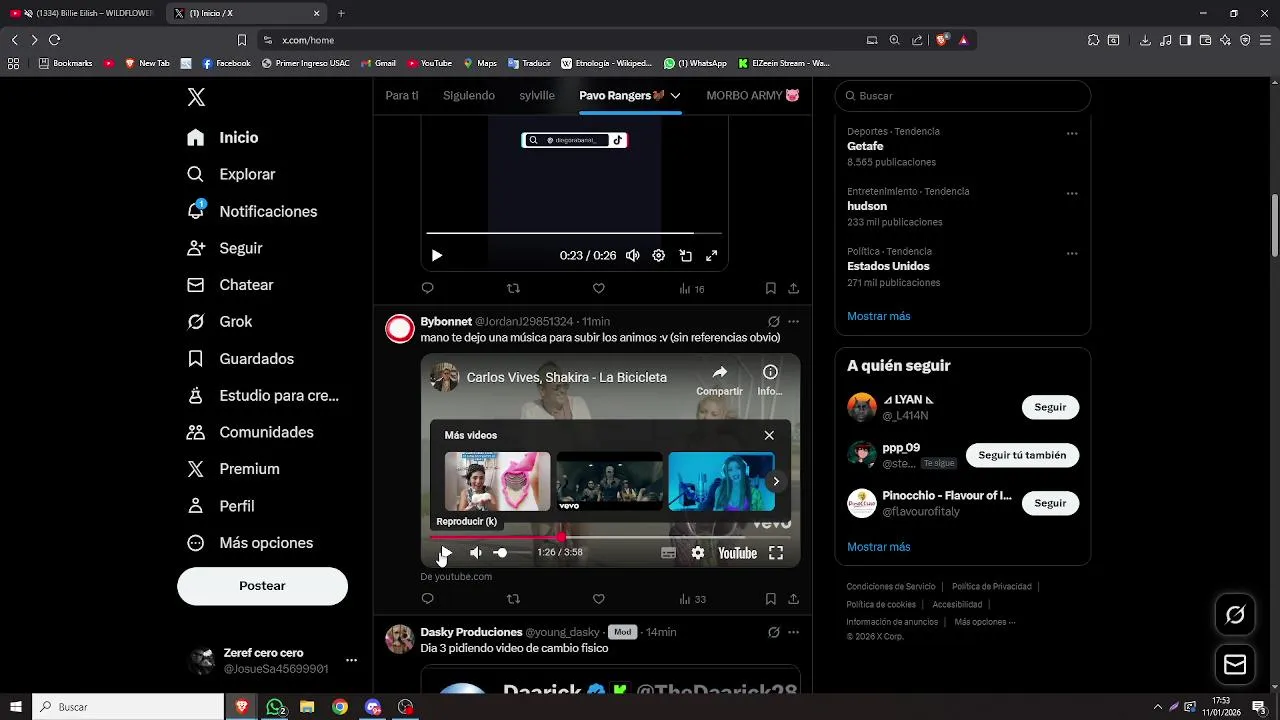Close the Más videos overlay
The height and width of the screenshot is (720, 1280).
tap(768, 435)
